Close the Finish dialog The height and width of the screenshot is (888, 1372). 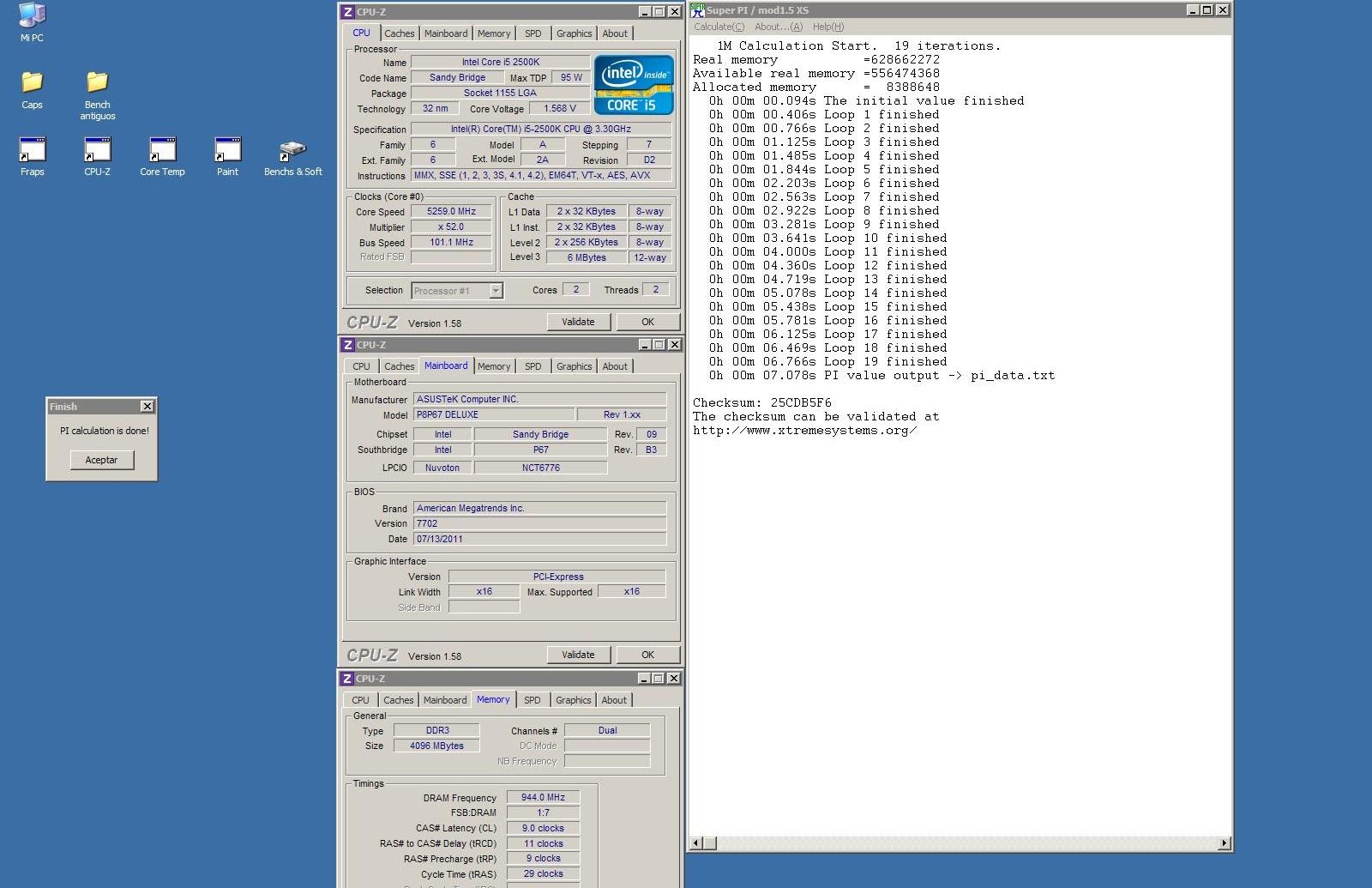coord(147,407)
